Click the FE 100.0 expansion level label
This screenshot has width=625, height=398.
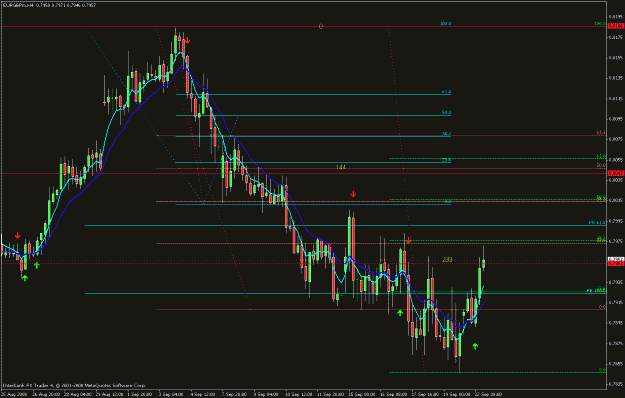coord(596,290)
